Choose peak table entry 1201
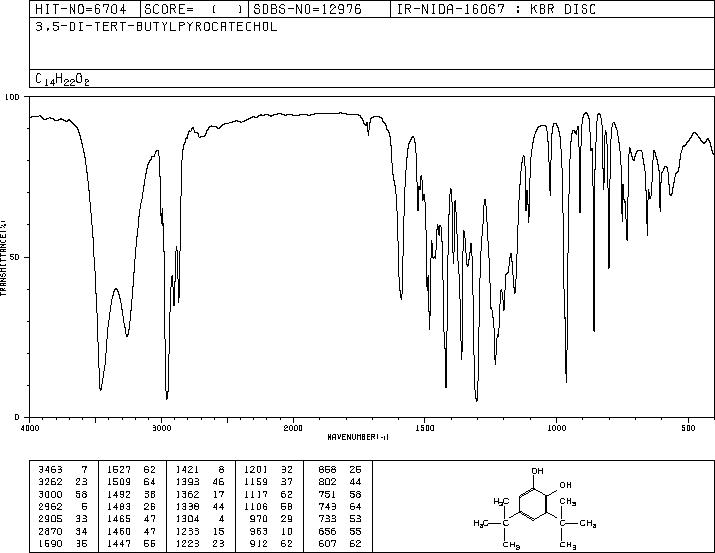 click(x=269, y=470)
